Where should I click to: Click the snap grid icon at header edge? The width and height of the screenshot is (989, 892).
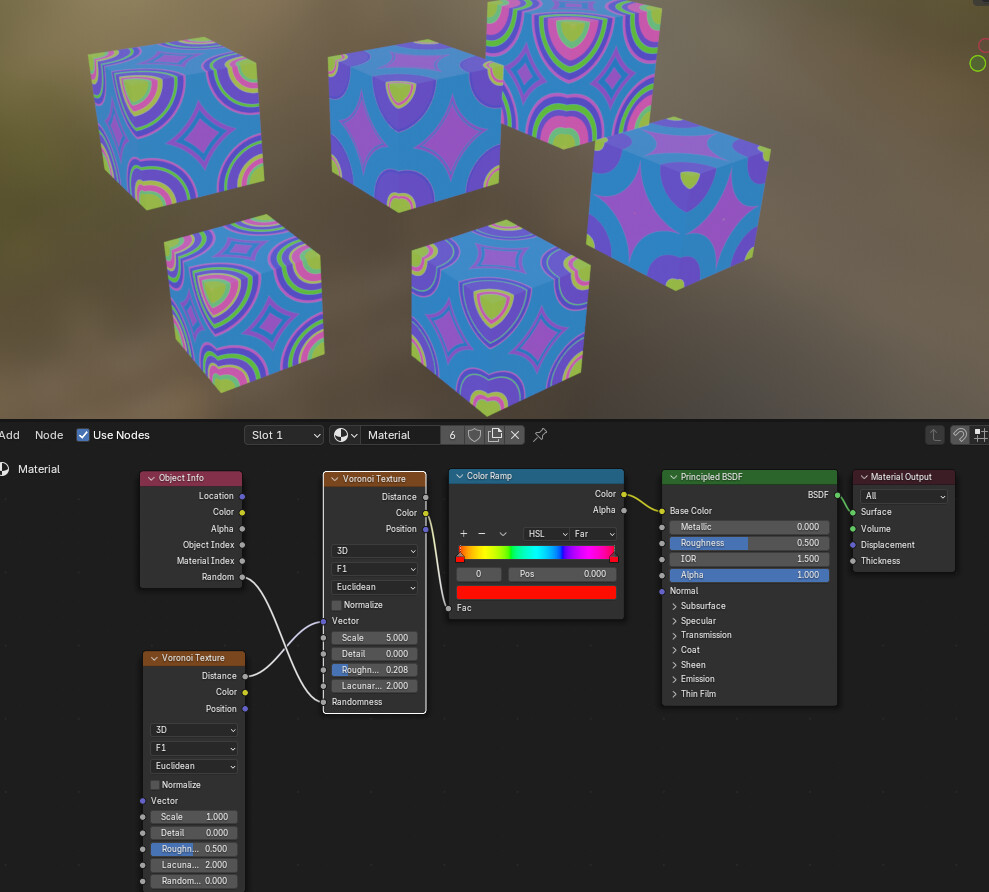point(981,435)
